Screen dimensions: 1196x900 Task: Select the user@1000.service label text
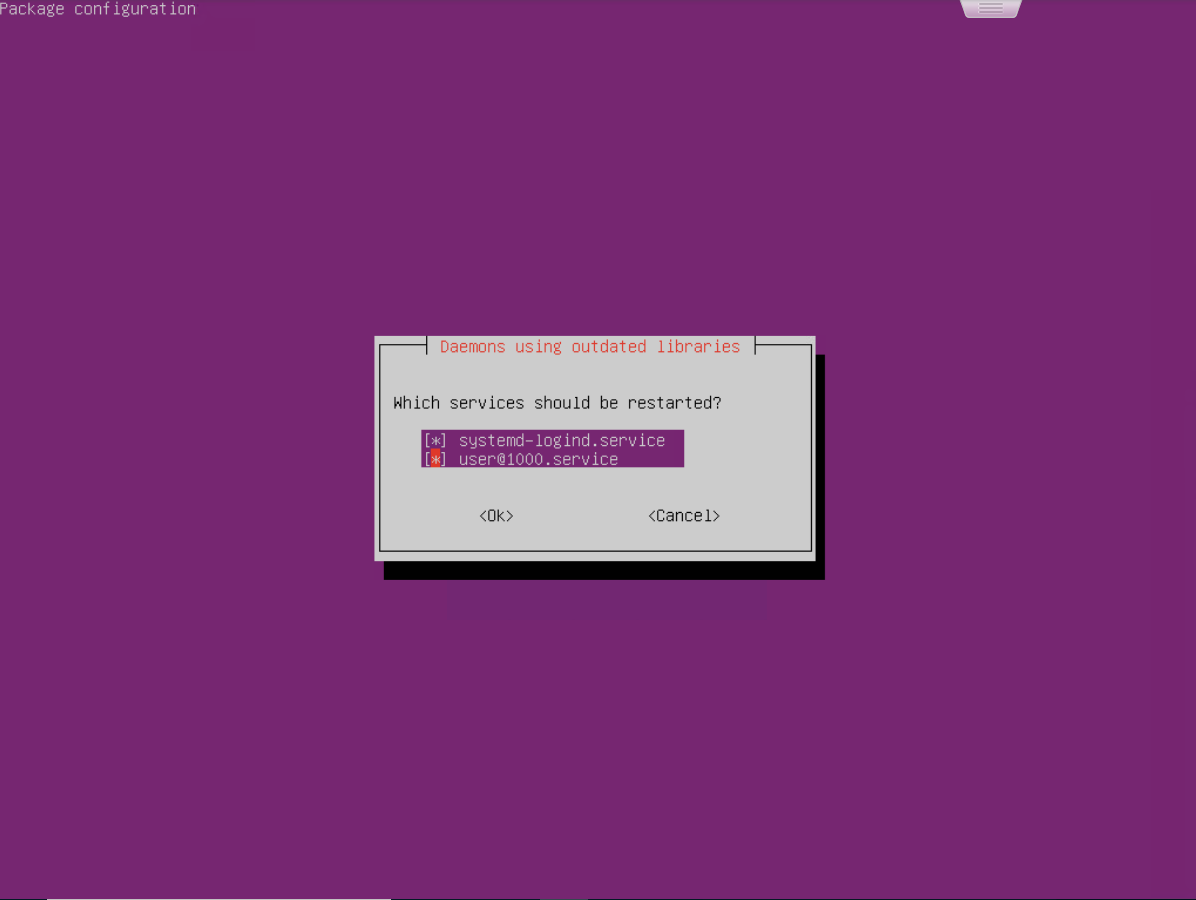[538, 459]
